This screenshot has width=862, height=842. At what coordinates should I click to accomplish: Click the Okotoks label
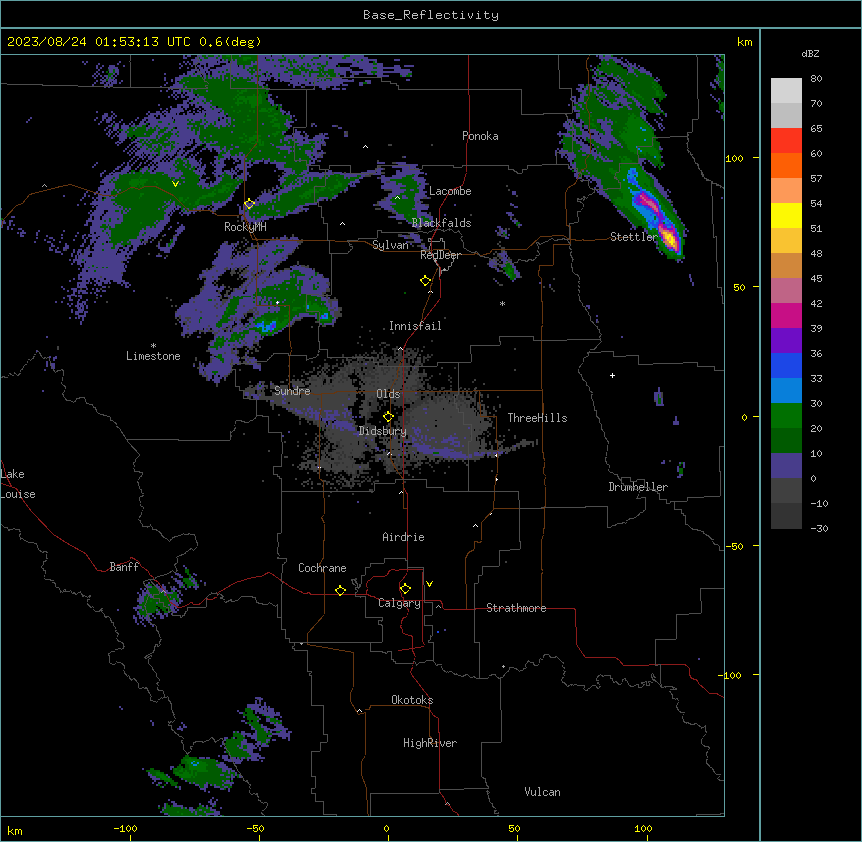tap(412, 700)
